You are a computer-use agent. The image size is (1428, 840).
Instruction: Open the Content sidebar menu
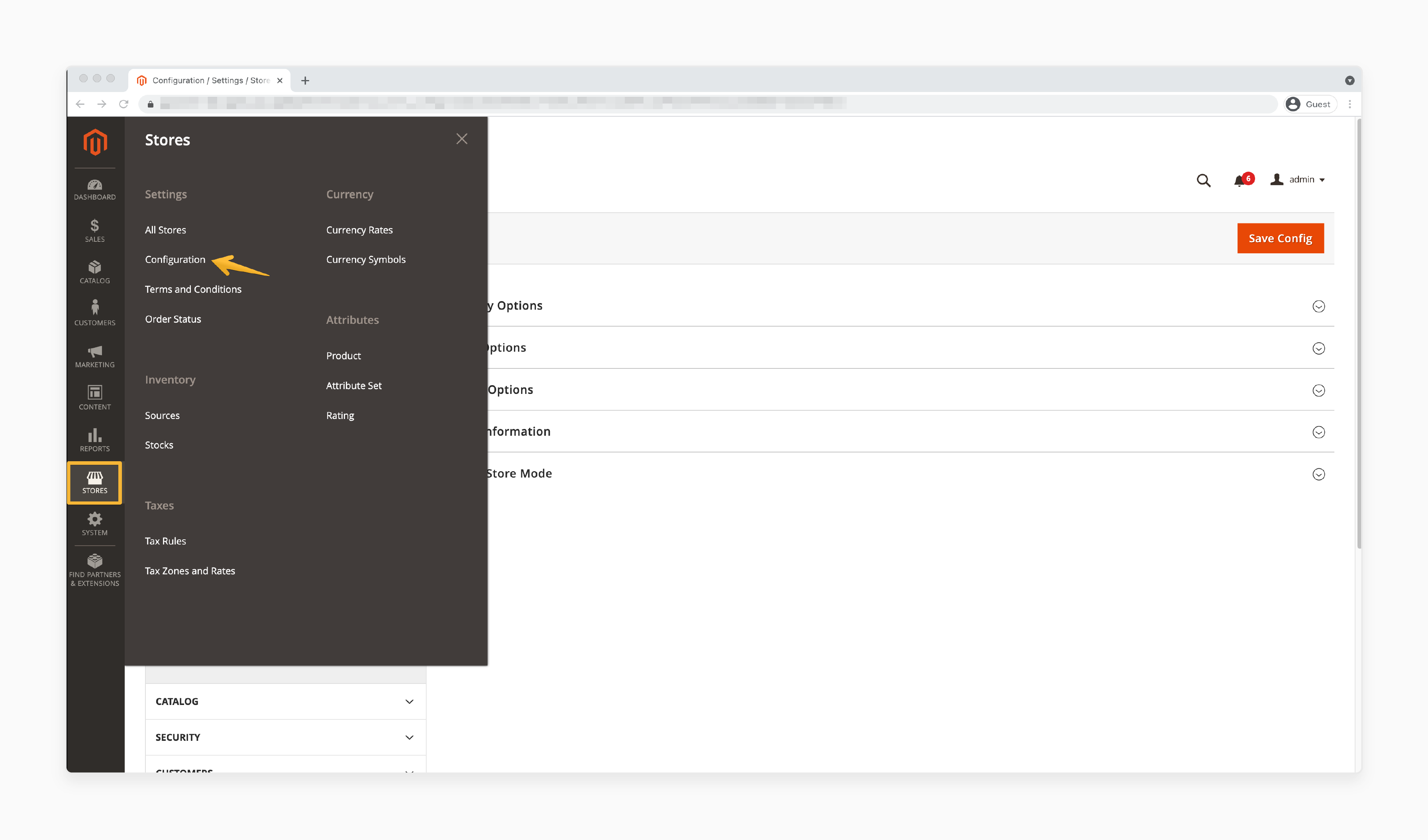coord(95,398)
